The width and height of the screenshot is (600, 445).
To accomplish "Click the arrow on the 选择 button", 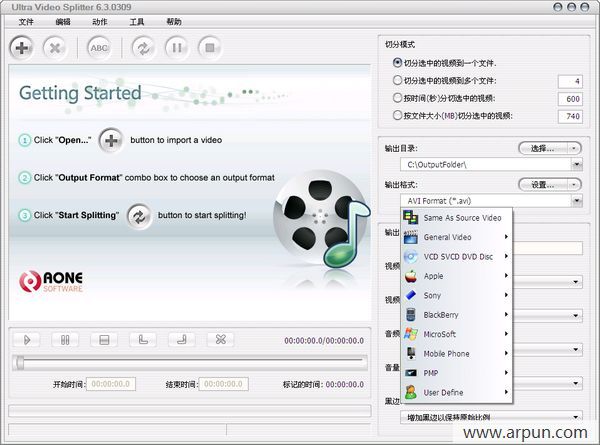I will (x=574, y=148).
